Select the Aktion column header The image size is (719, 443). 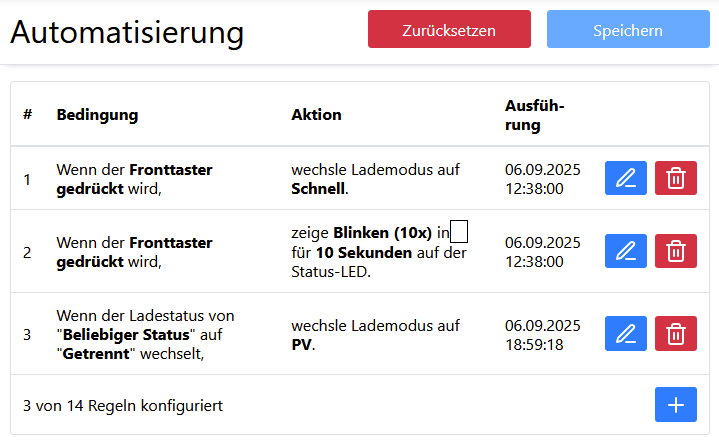316,115
